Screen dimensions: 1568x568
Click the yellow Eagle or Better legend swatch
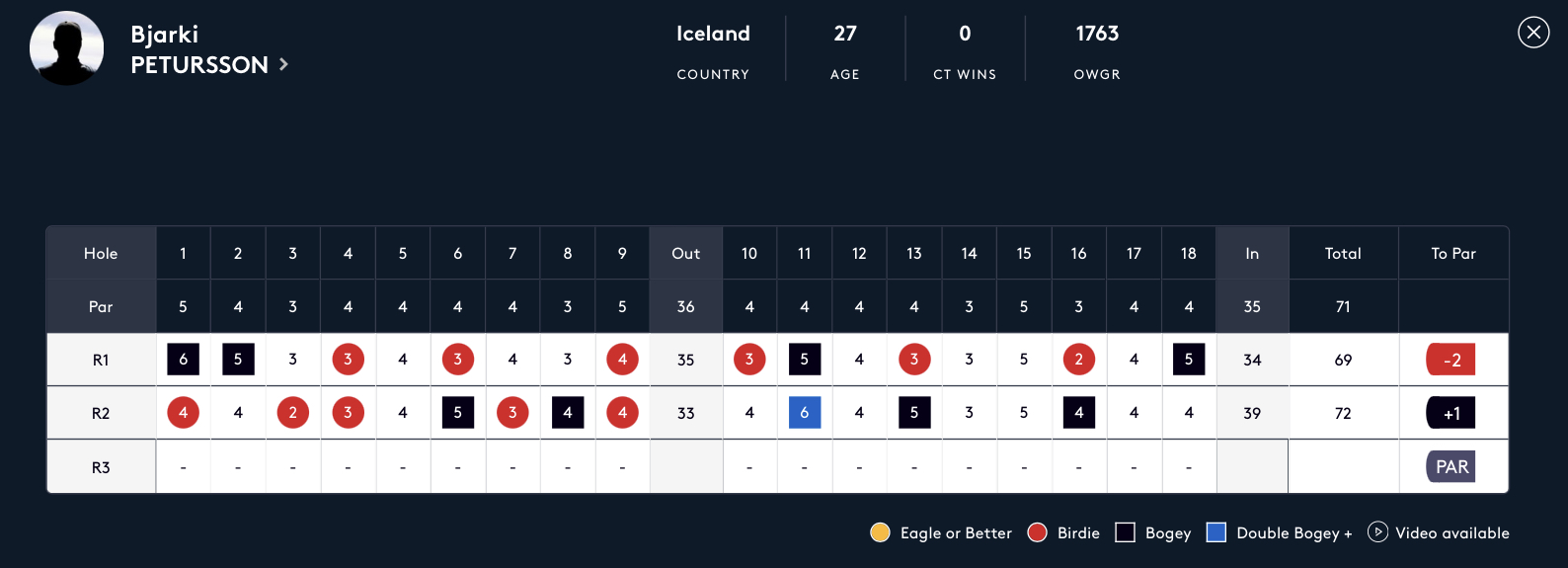point(880,532)
